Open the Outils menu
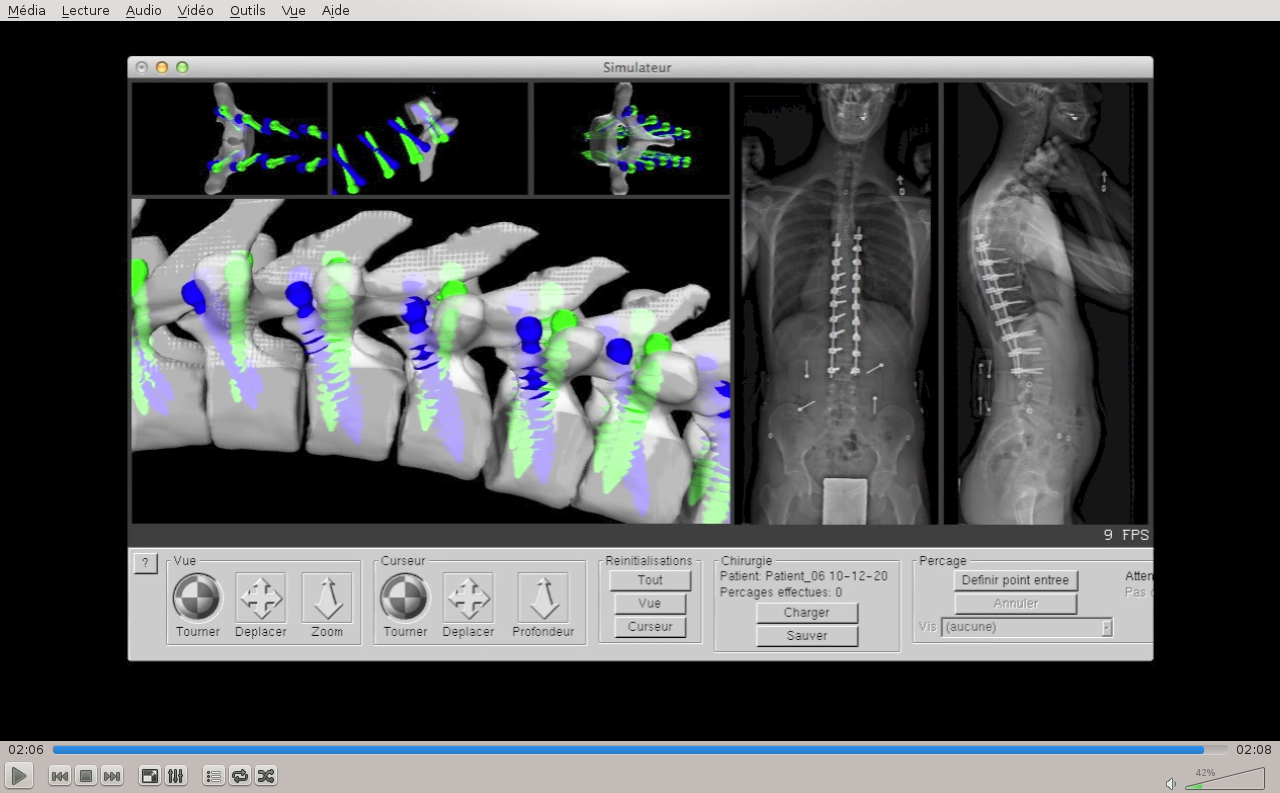The height and width of the screenshot is (793, 1280). coord(247,10)
